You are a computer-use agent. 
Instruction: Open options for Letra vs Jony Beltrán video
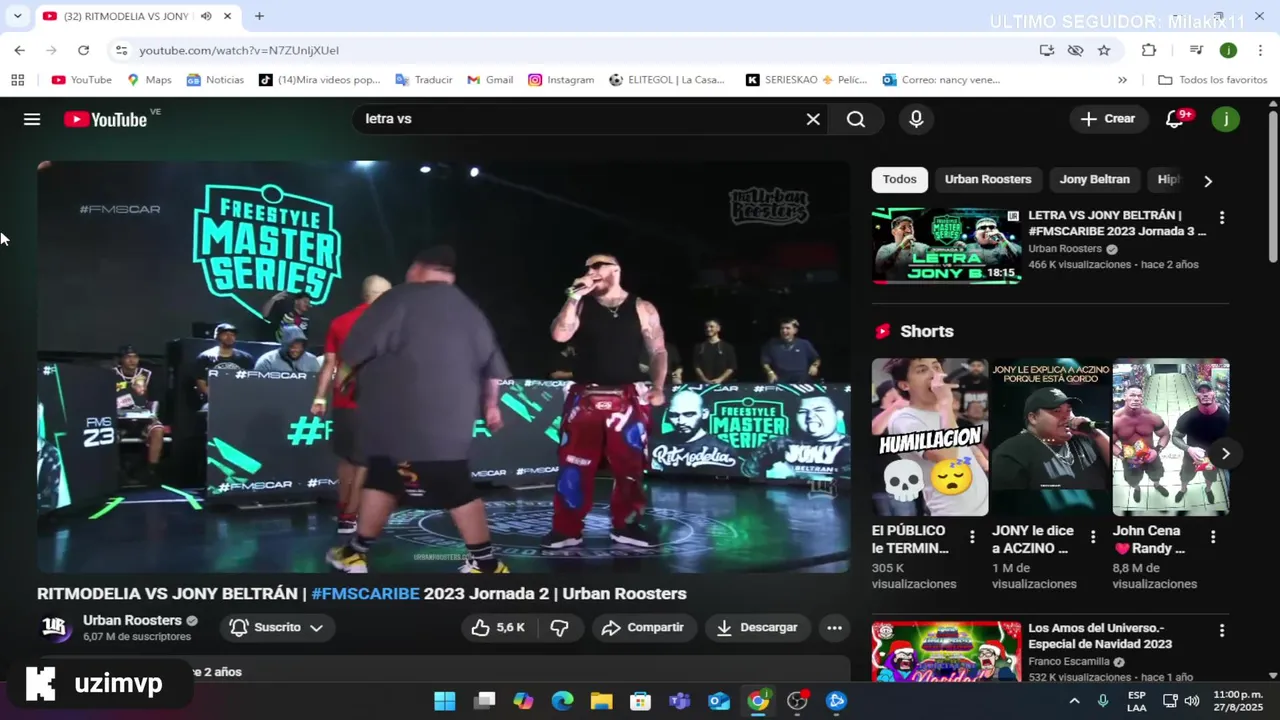tap(1221, 217)
